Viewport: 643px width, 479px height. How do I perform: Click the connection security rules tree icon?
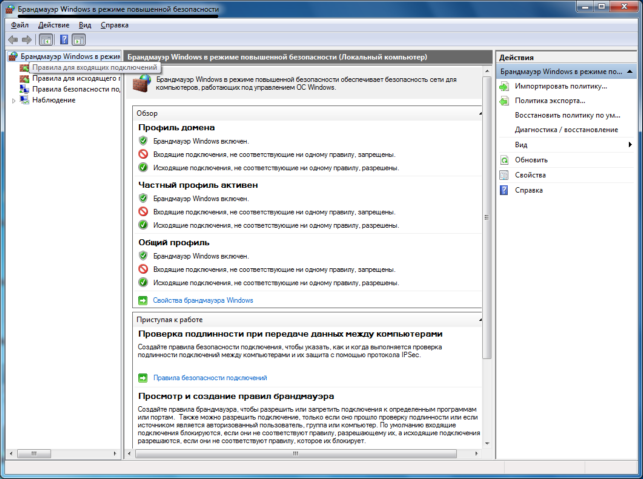click(x=25, y=89)
